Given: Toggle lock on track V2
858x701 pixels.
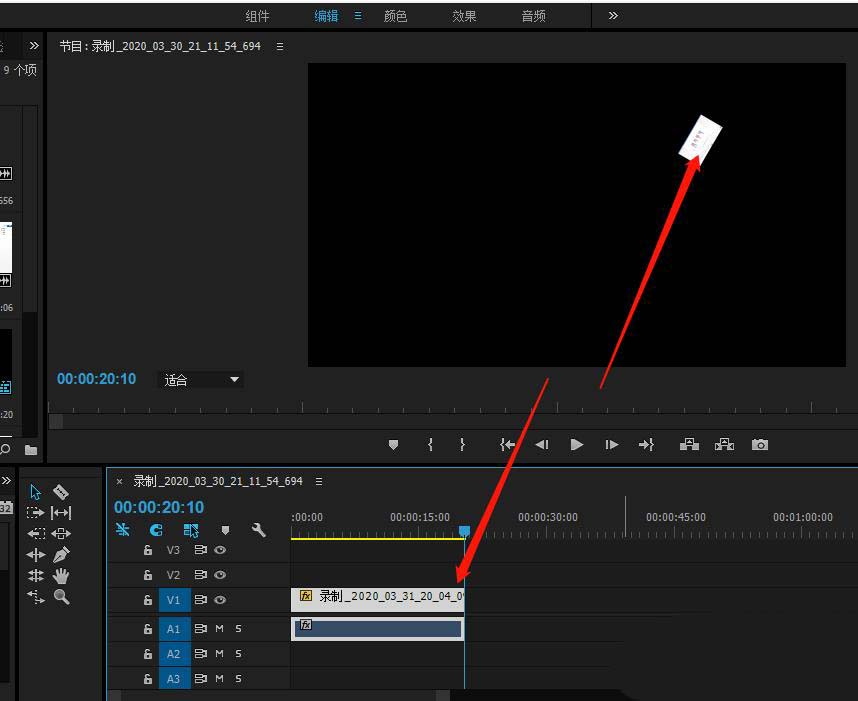Looking at the screenshot, I should (x=148, y=575).
